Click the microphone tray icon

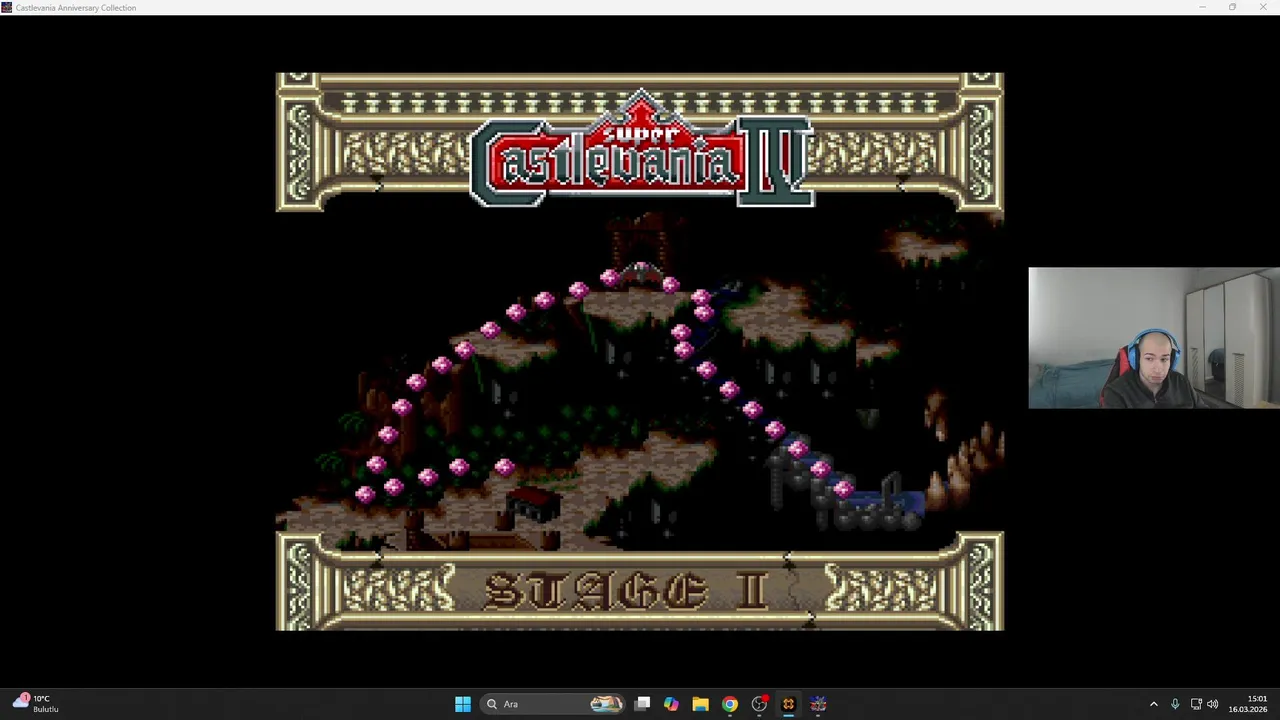coord(1175,704)
